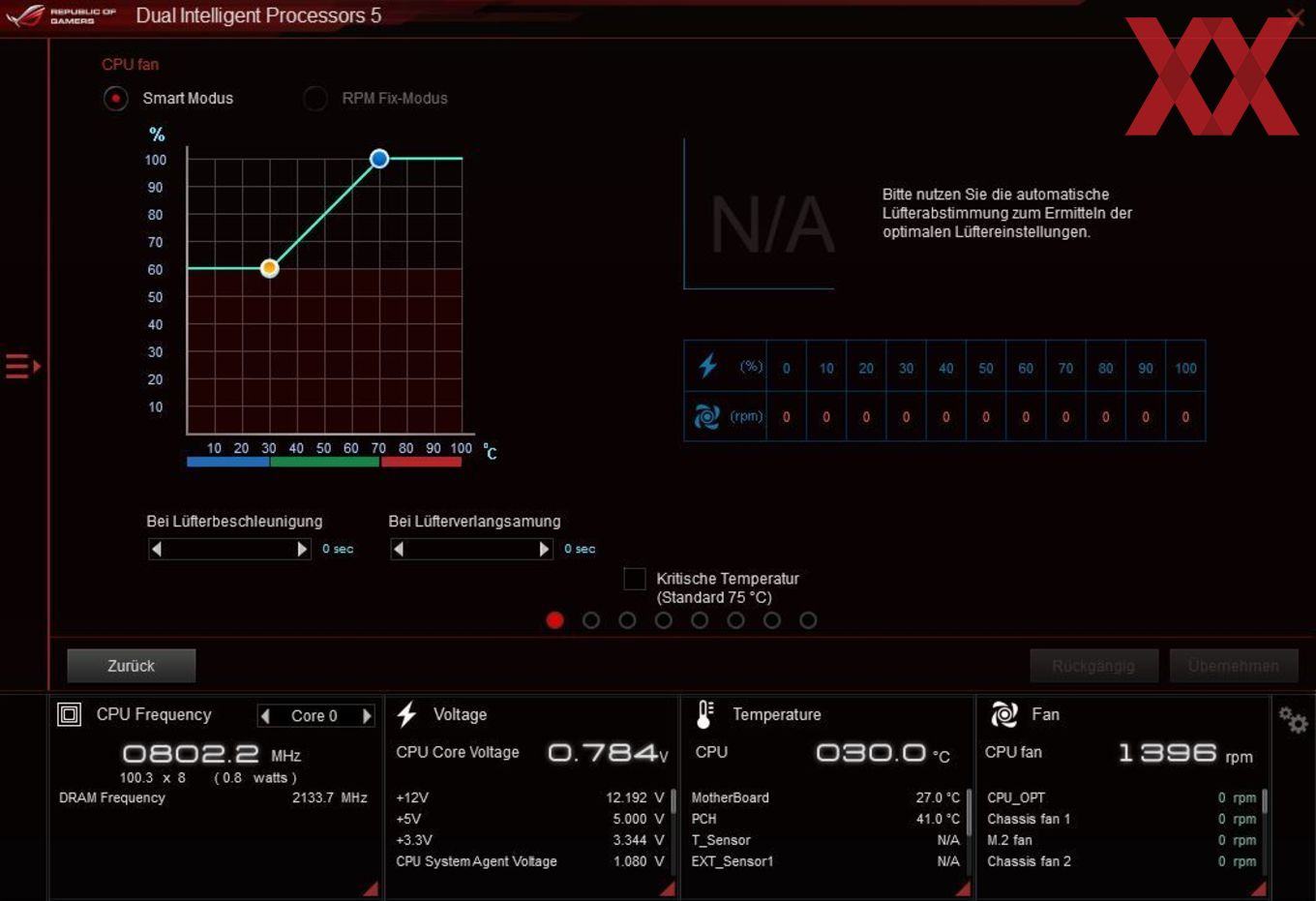Enable Kritische Temperatur checkbox

tap(635, 579)
